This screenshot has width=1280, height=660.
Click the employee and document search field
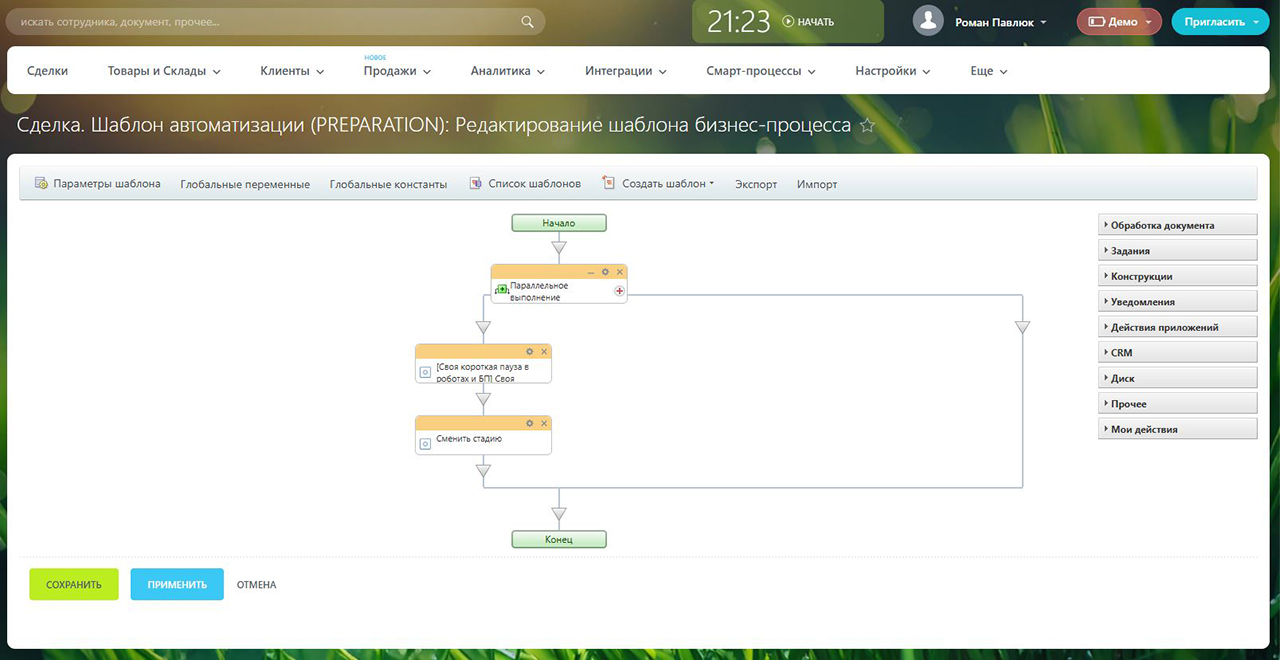point(265,21)
